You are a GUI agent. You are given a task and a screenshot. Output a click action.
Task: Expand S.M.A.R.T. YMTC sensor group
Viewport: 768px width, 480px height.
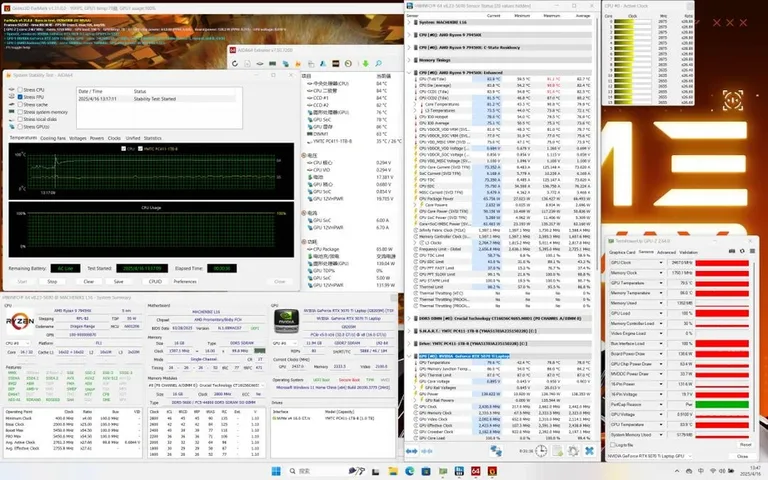[x=409, y=331]
